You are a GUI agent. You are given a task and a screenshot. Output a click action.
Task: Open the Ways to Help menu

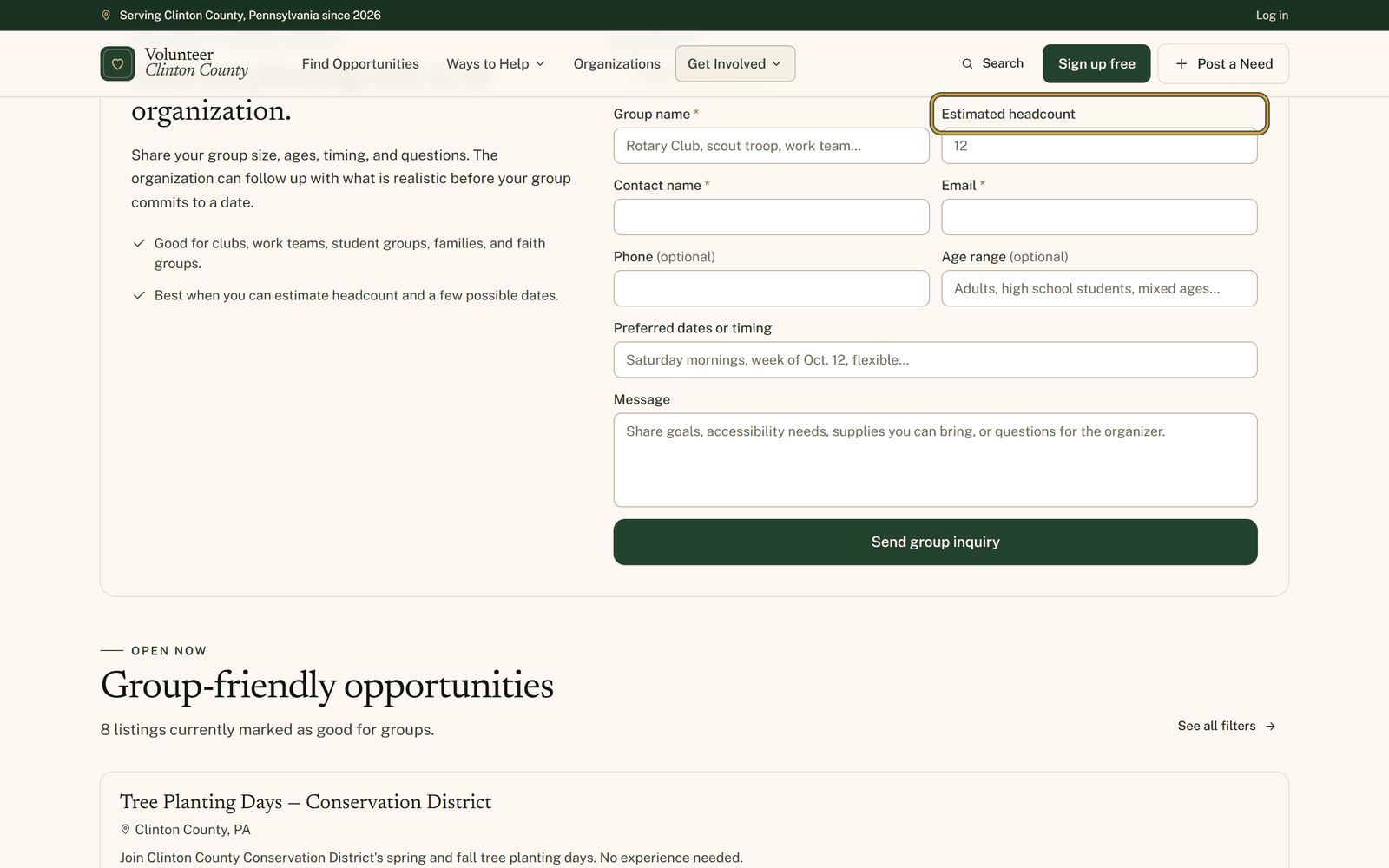[x=496, y=63]
